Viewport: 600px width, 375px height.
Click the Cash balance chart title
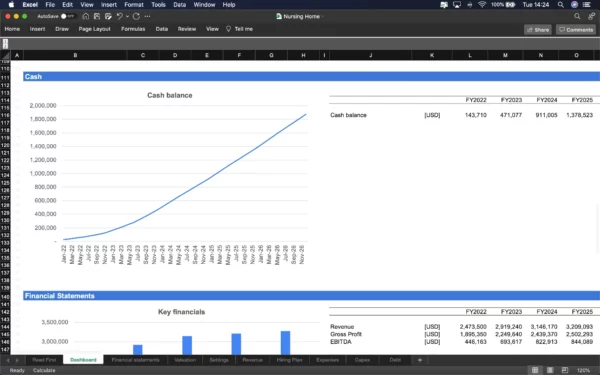click(x=170, y=95)
